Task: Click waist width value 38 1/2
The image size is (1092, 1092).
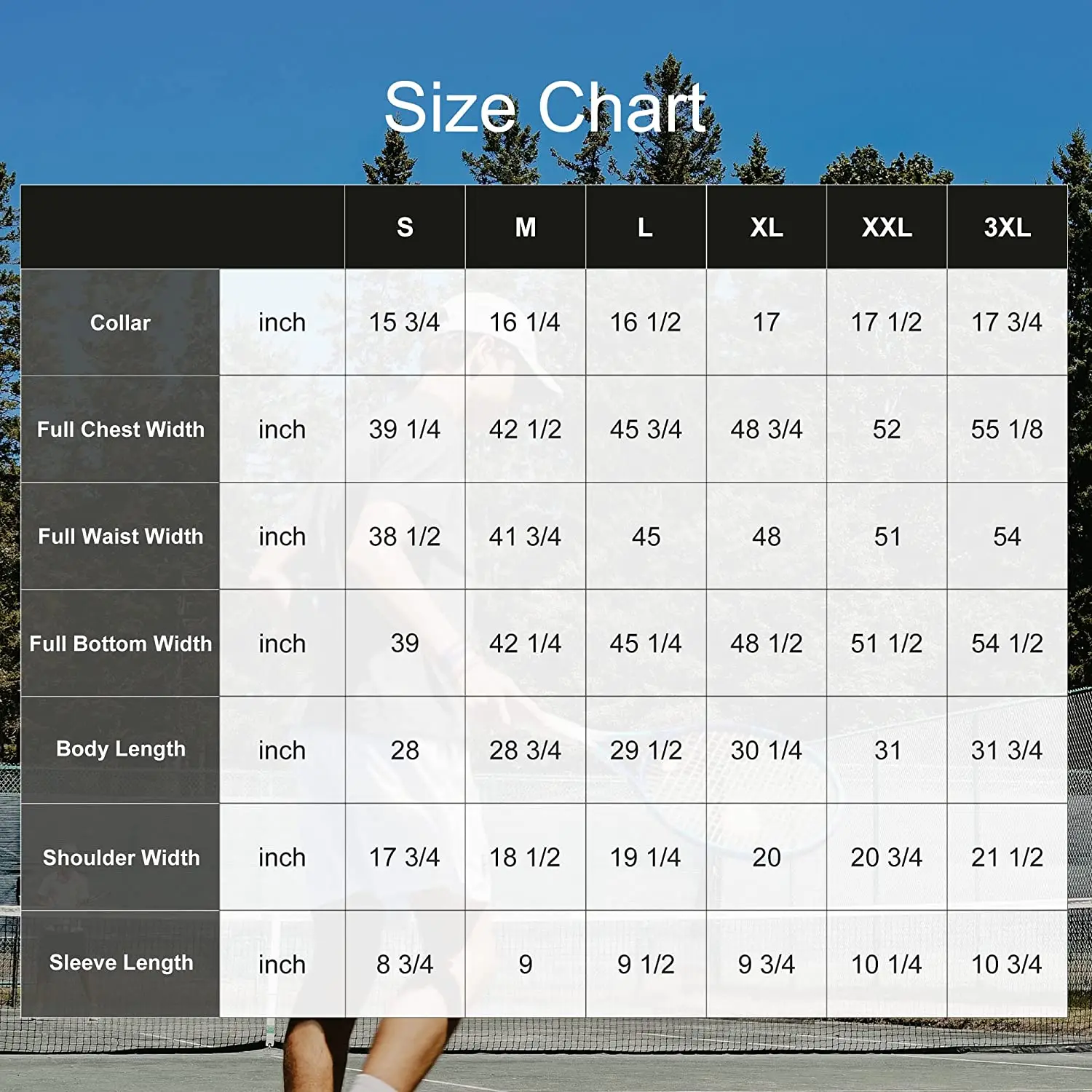Action: (405, 537)
